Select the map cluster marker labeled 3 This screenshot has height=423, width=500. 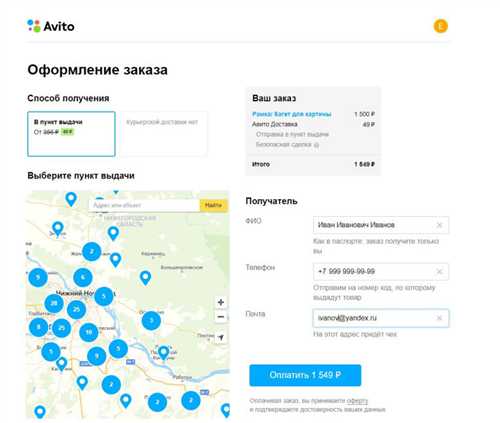click(x=151, y=320)
